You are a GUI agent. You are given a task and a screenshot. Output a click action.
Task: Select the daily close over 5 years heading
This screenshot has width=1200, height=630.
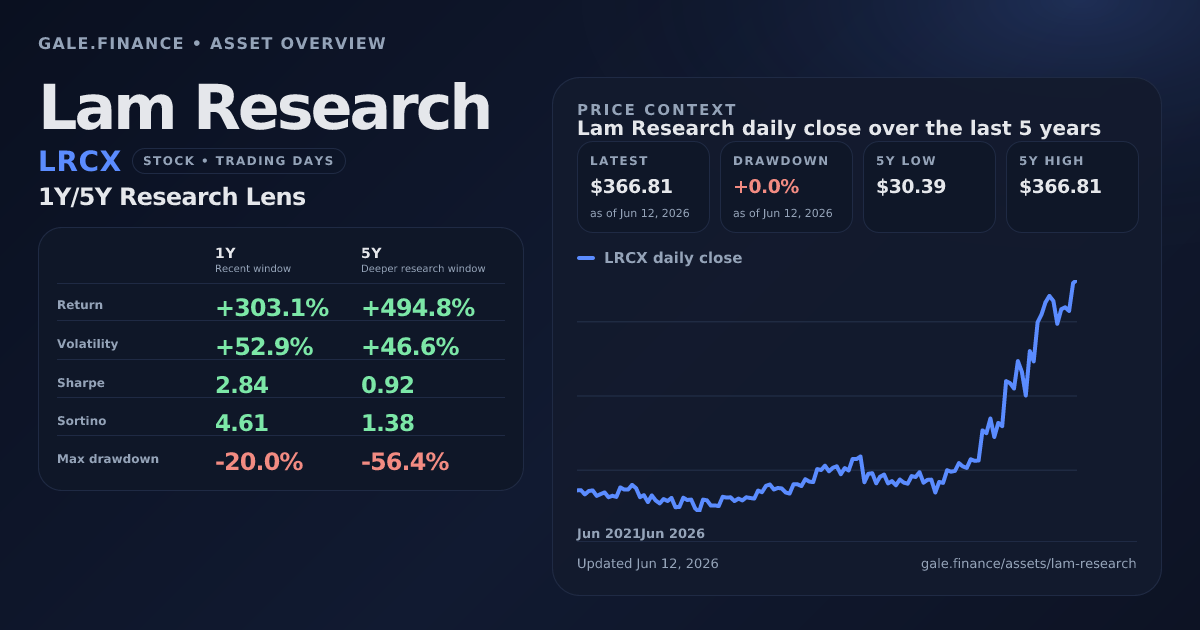tap(839, 129)
